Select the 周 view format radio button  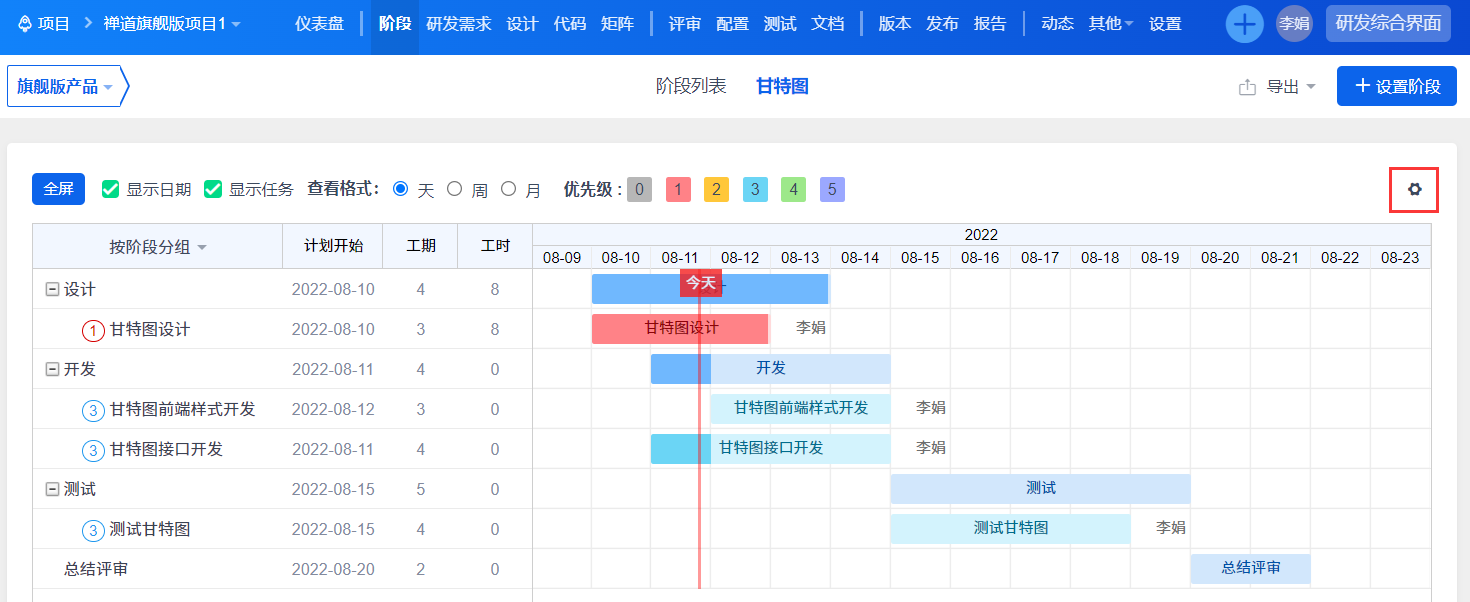pyautogui.click(x=454, y=188)
